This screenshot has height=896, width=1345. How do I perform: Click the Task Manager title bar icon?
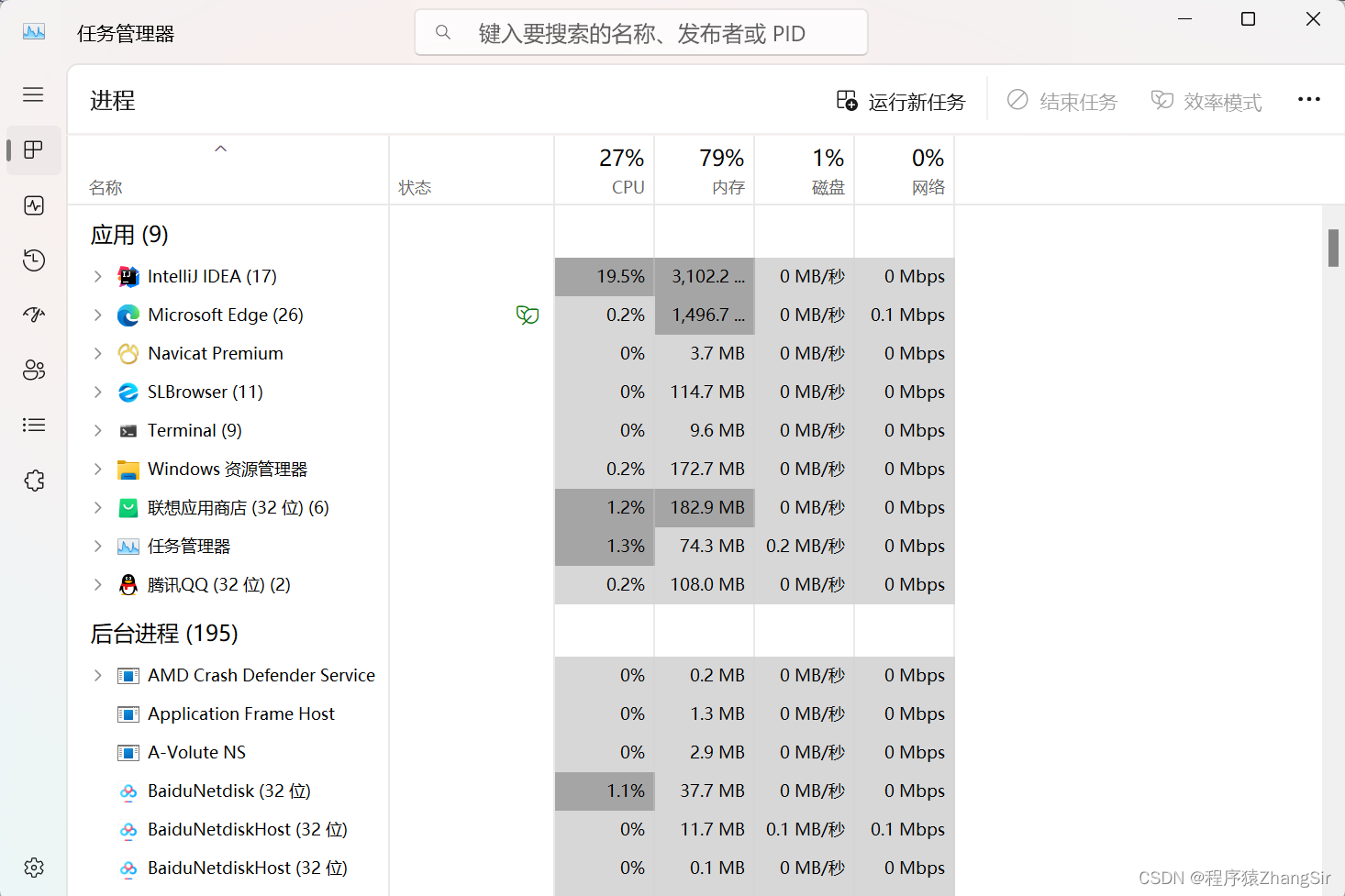click(x=34, y=32)
